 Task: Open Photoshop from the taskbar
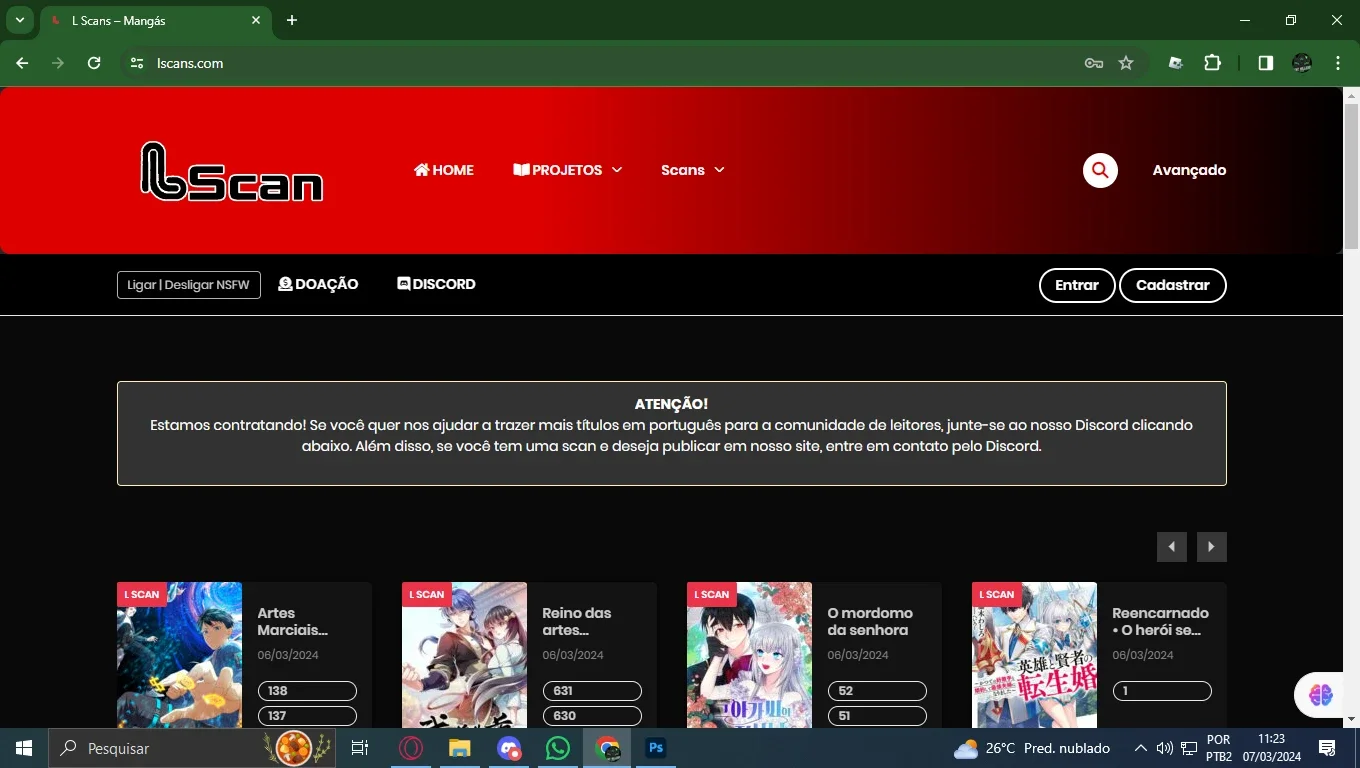(656, 748)
